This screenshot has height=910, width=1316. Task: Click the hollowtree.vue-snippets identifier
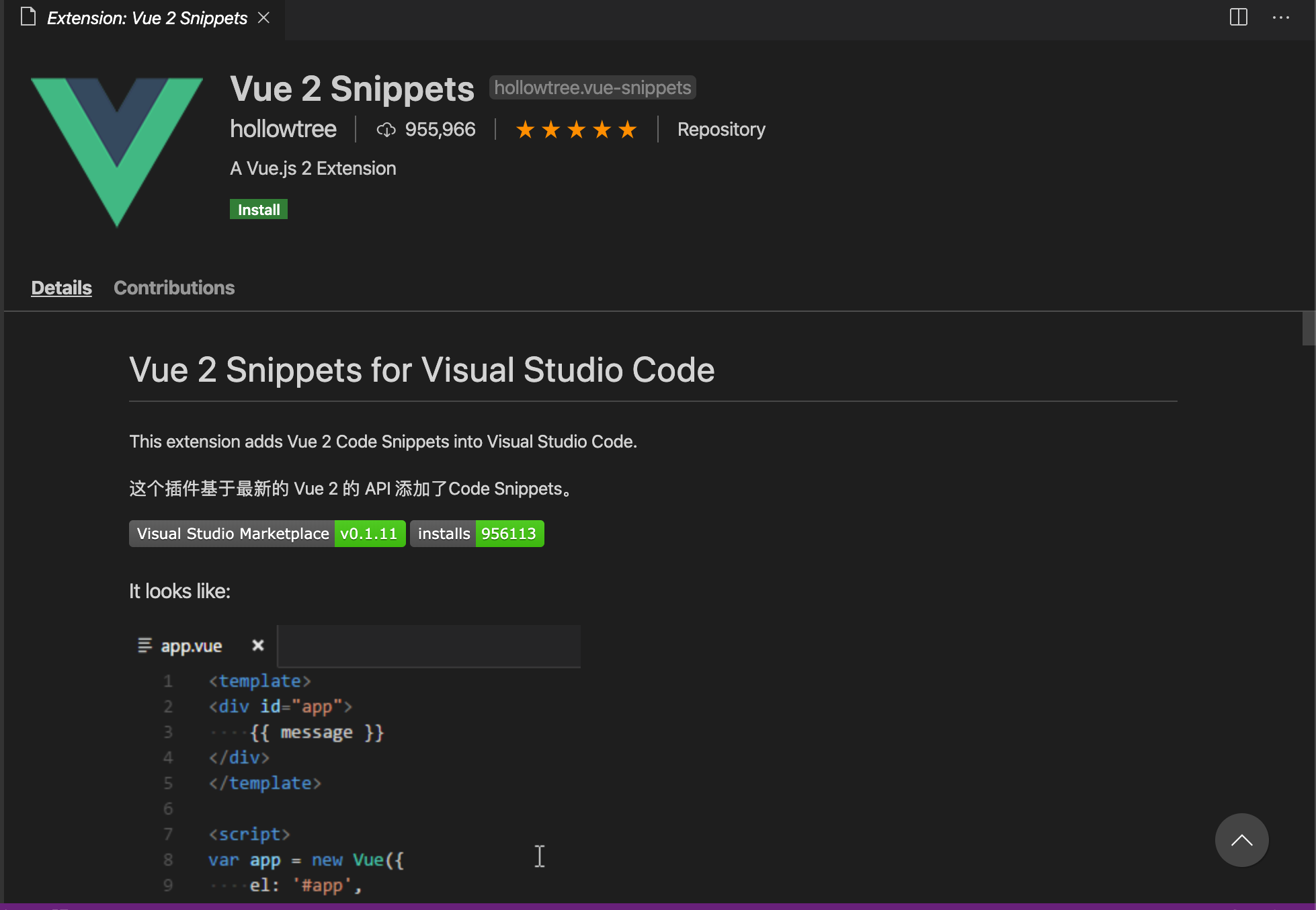(592, 87)
